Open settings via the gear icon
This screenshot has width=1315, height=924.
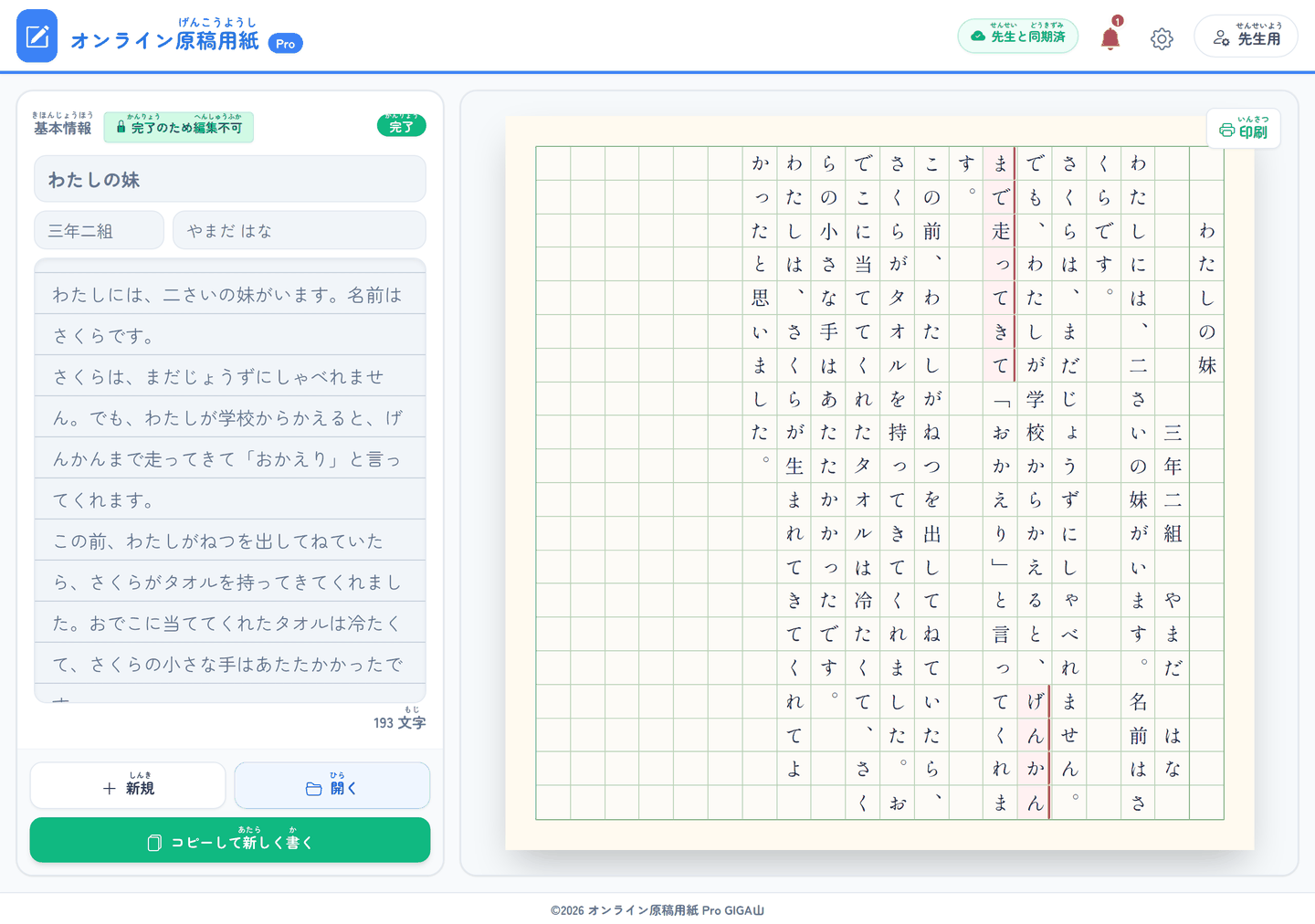1162,38
